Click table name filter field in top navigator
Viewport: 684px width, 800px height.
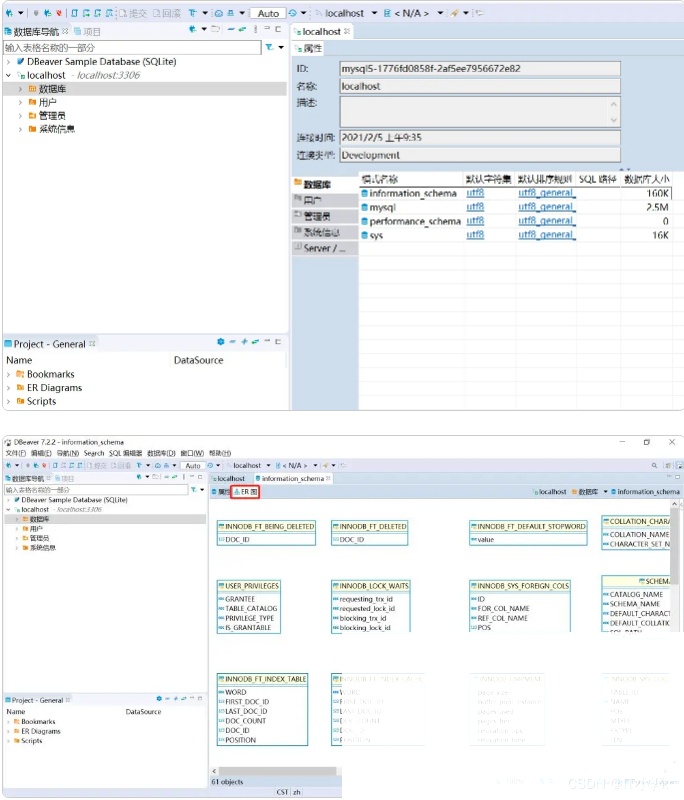click(x=132, y=47)
